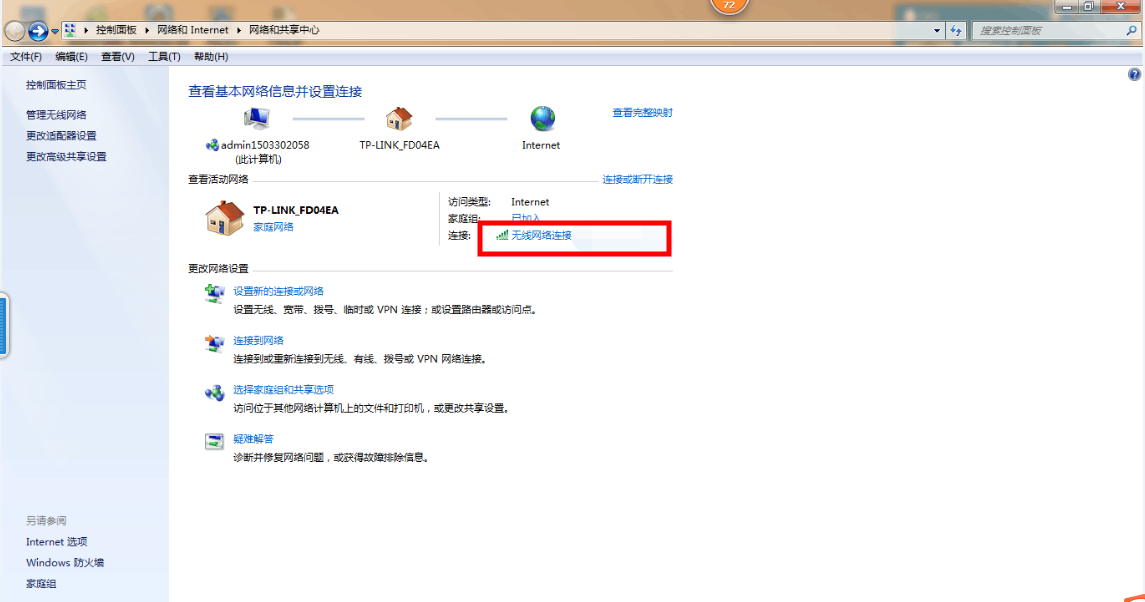Click the large house icon beside TP-LINK_FD04EA
1145x602 pixels.
point(224,218)
